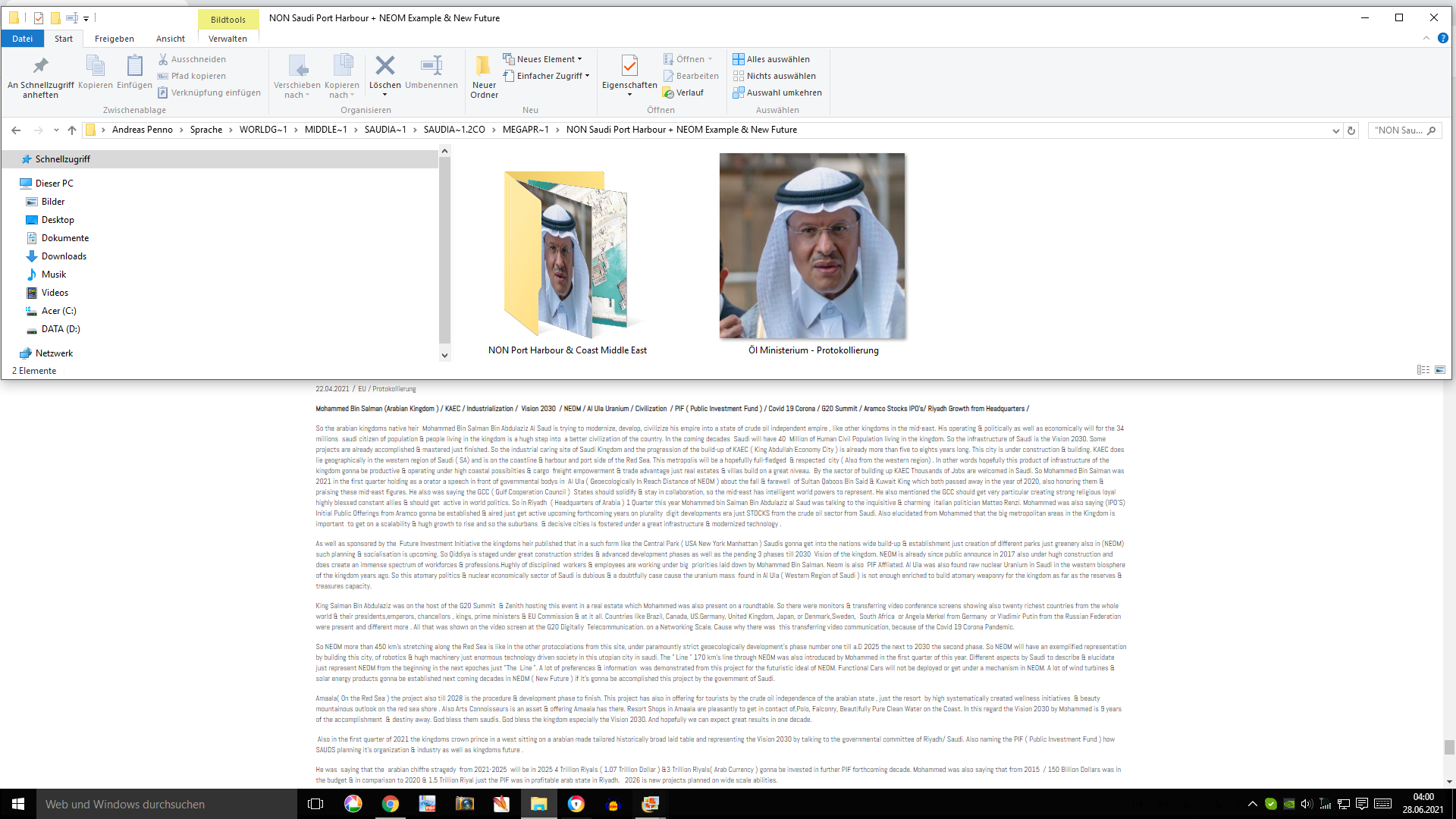Click the refresh button beside address bar
1456x819 pixels.
tap(1351, 130)
